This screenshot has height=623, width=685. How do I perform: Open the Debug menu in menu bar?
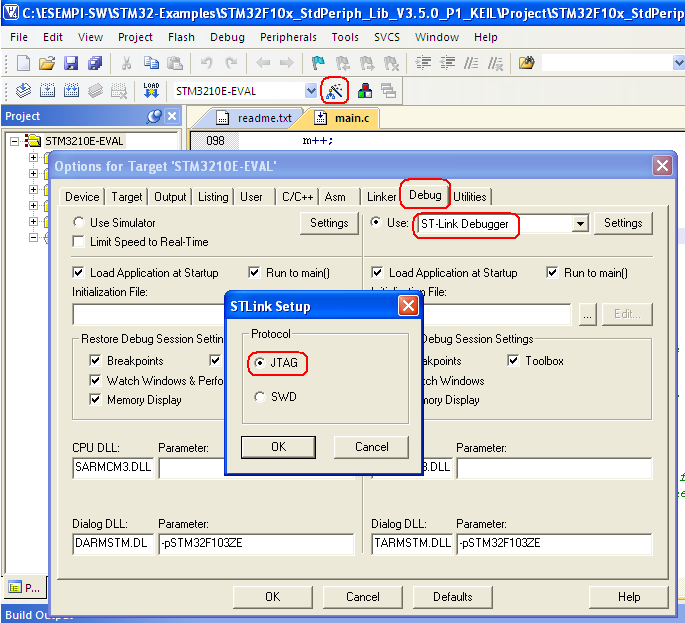pyautogui.click(x=227, y=37)
